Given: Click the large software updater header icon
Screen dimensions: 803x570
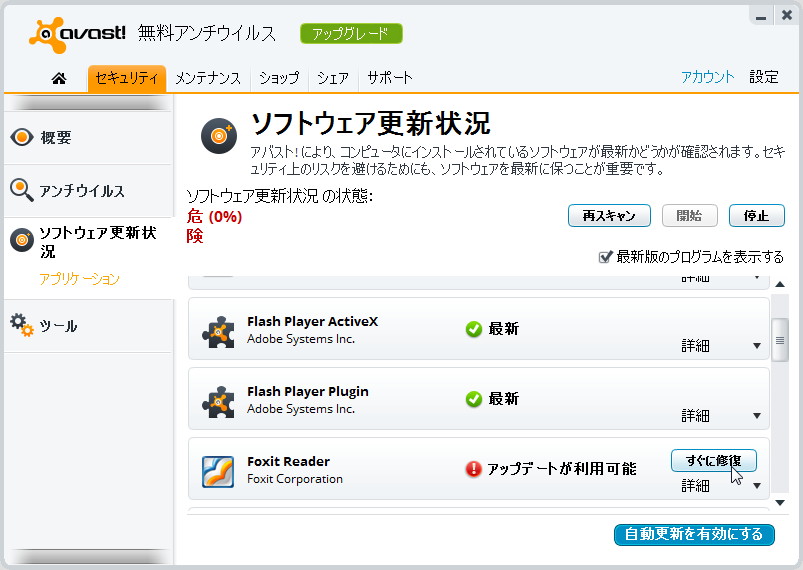Looking at the screenshot, I should click(x=219, y=136).
